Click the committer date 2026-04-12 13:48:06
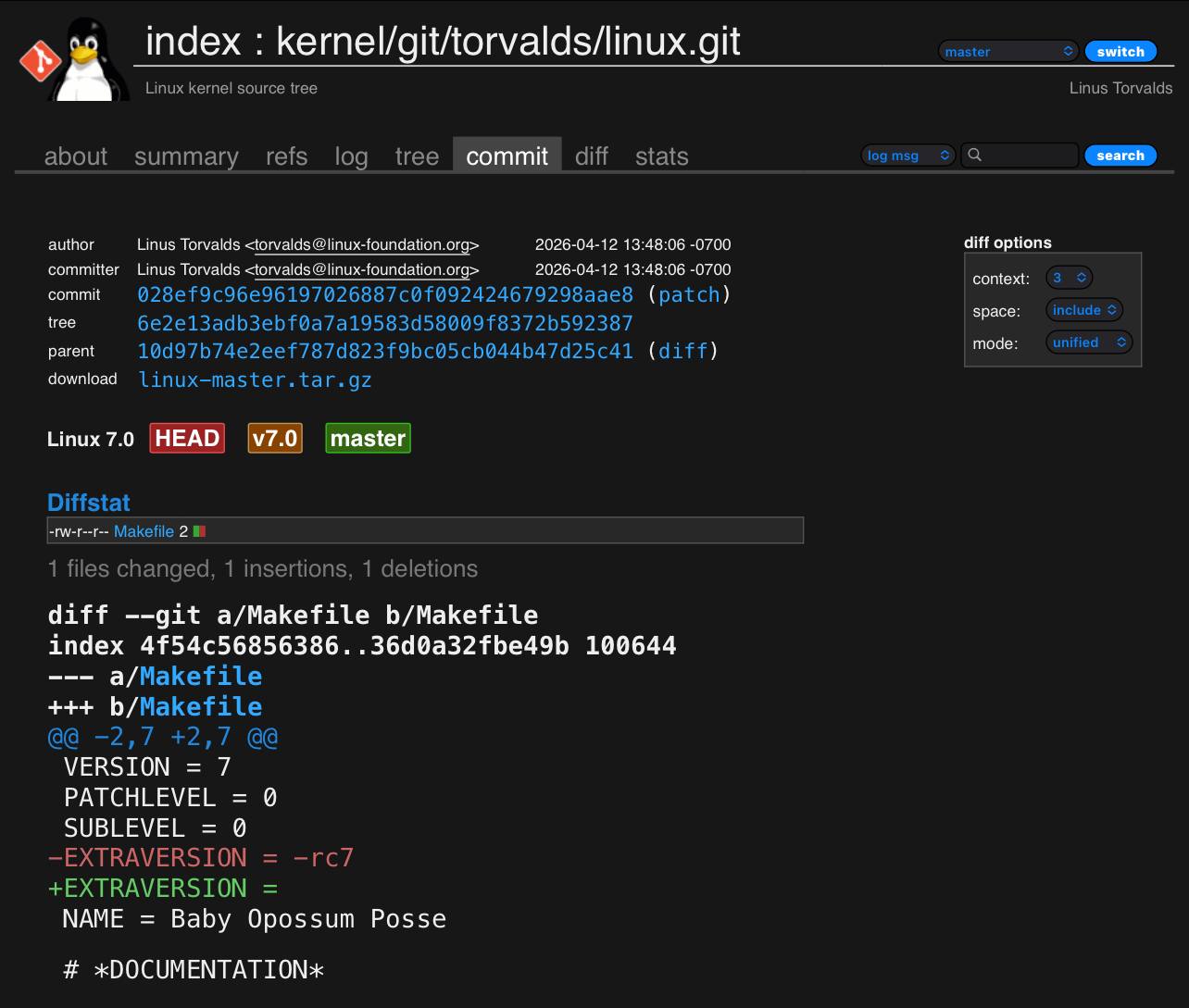Viewport: 1189px width, 1008px height. click(x=633, y=270)
